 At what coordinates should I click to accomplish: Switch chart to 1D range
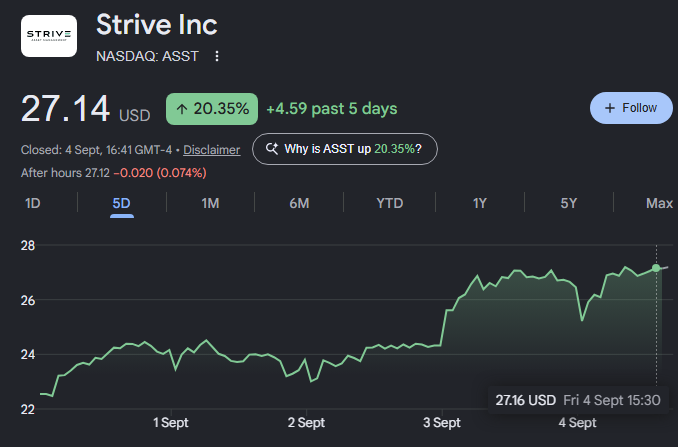33,203
